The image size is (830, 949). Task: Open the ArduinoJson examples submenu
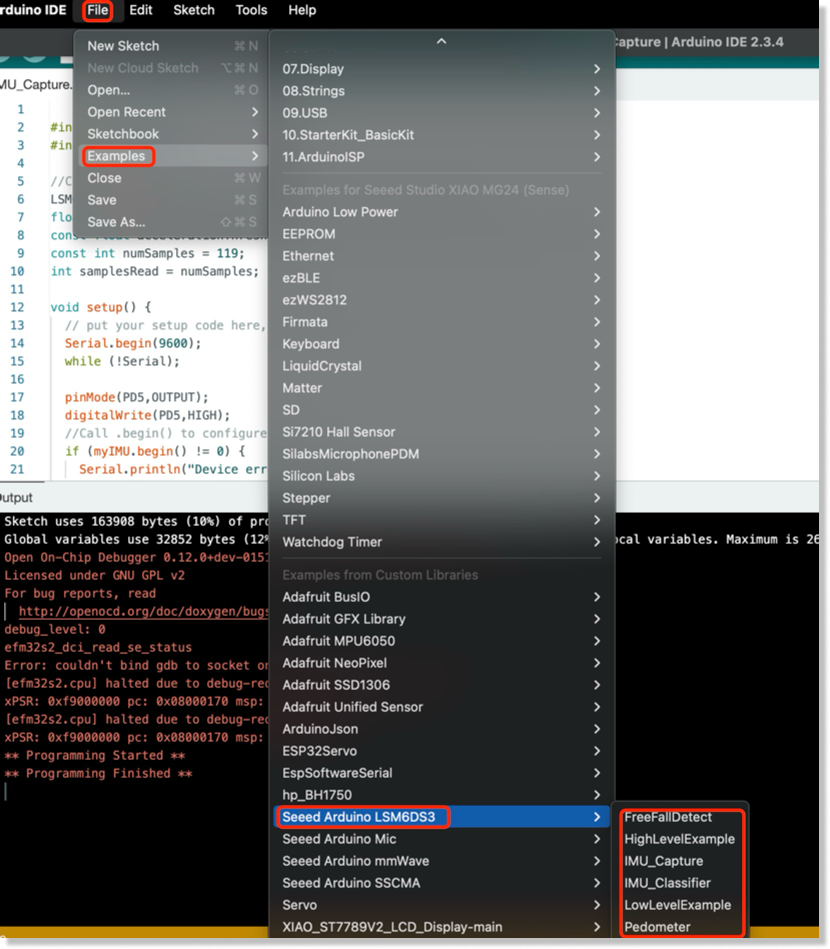point(441,729)
